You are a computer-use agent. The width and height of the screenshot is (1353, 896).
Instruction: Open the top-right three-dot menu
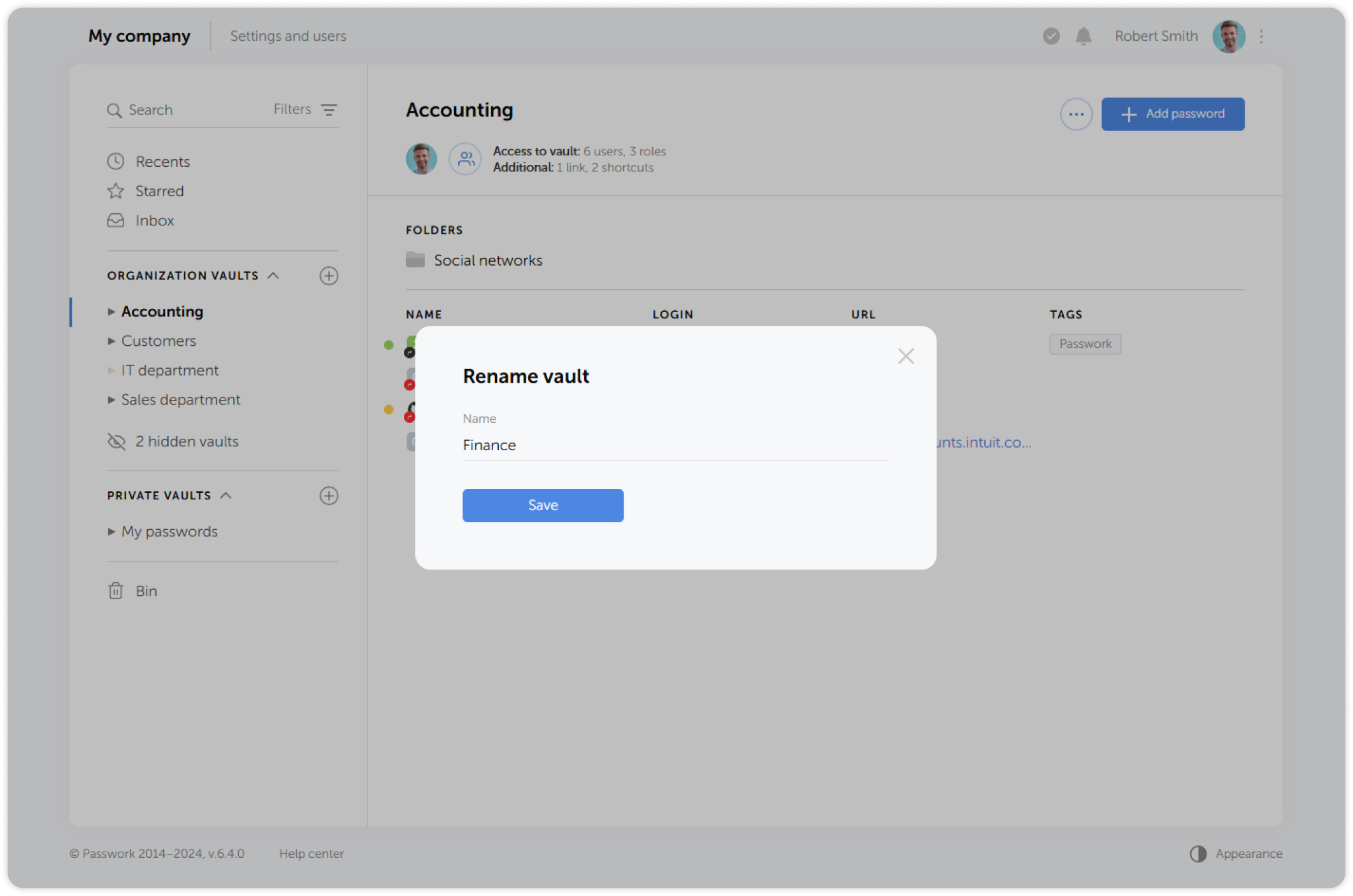pos(1260,36)
